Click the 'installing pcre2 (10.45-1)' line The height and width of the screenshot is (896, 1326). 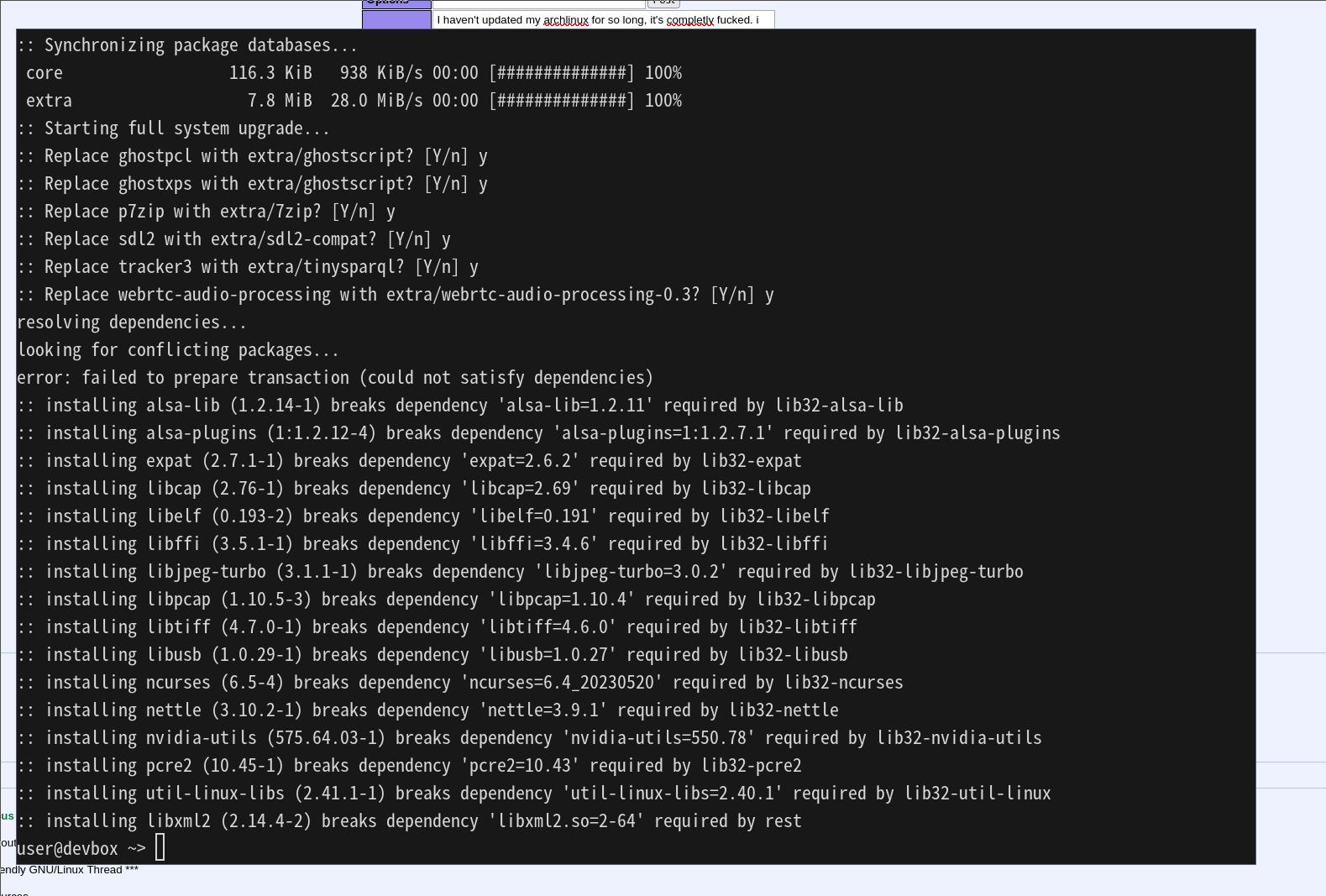point(409,766)
